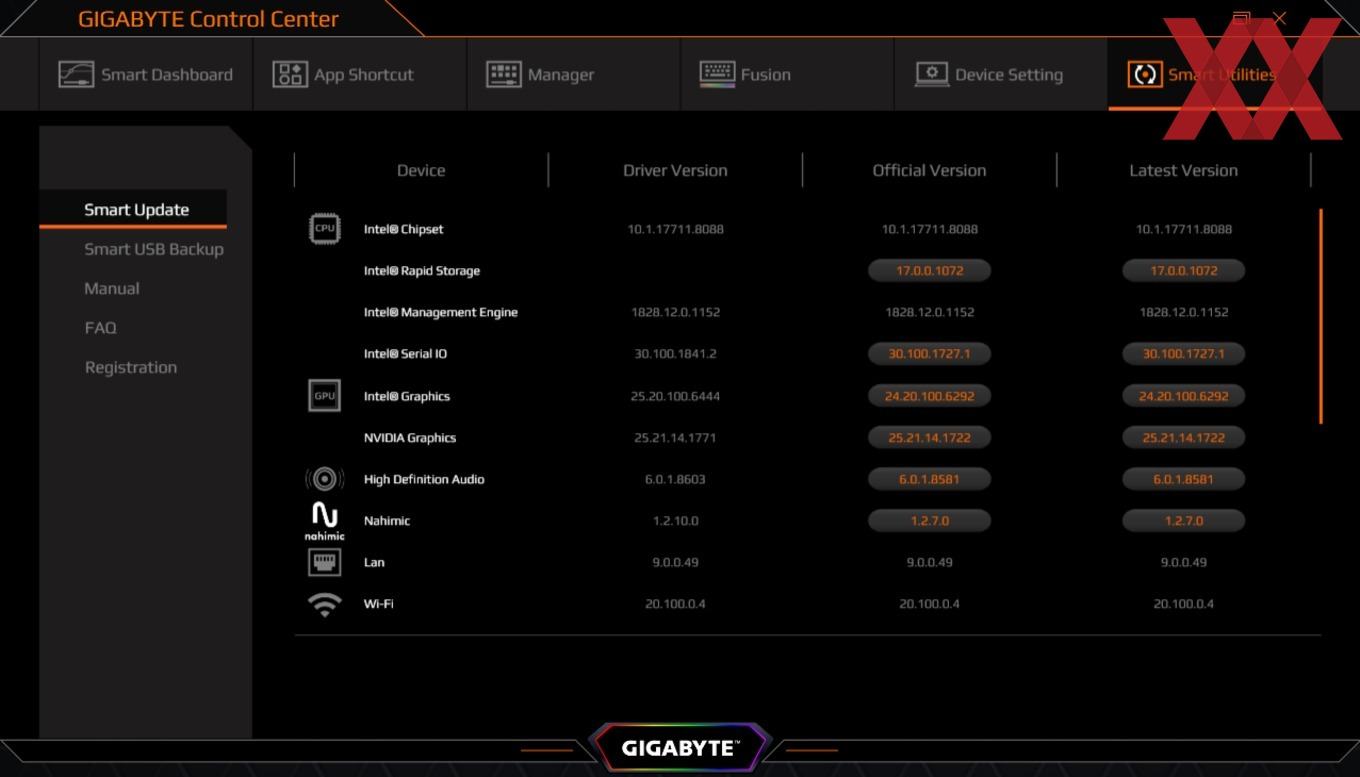
Task: Click the Manager keyboard icon
Action: tap(504, 75)
